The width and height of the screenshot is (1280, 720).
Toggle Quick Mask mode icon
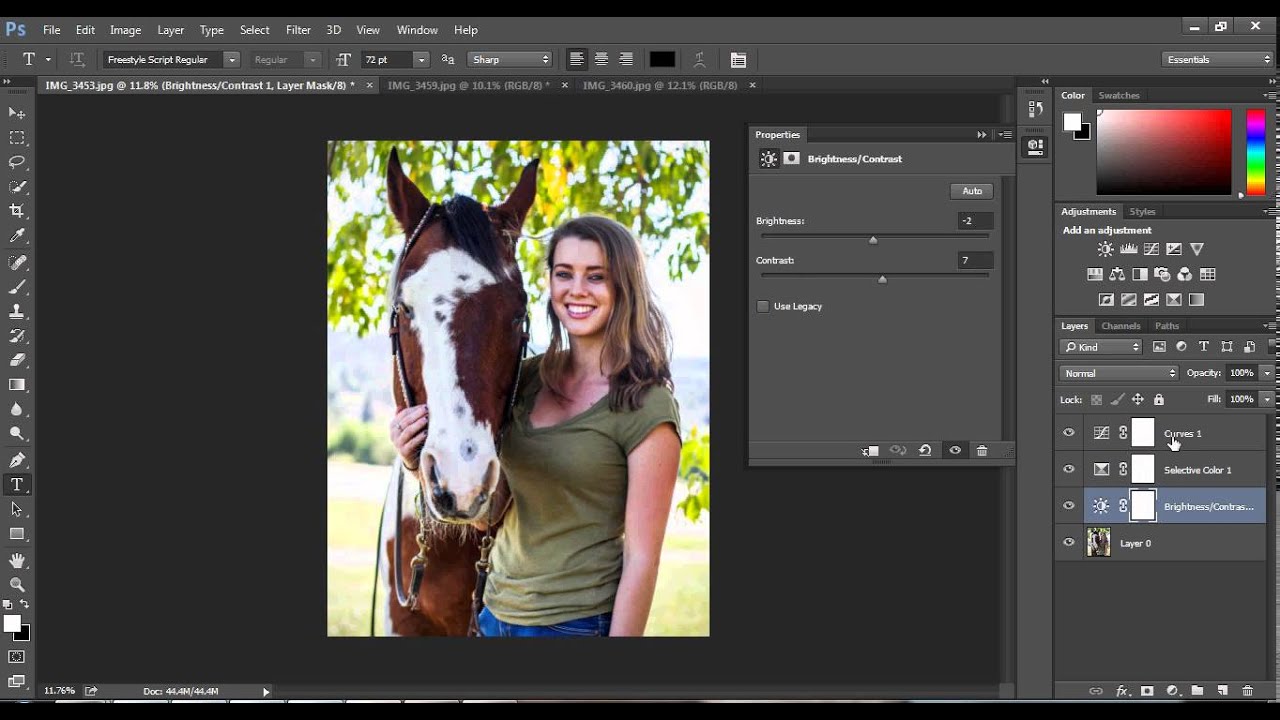pyautogui.click(x=17, y=657)
